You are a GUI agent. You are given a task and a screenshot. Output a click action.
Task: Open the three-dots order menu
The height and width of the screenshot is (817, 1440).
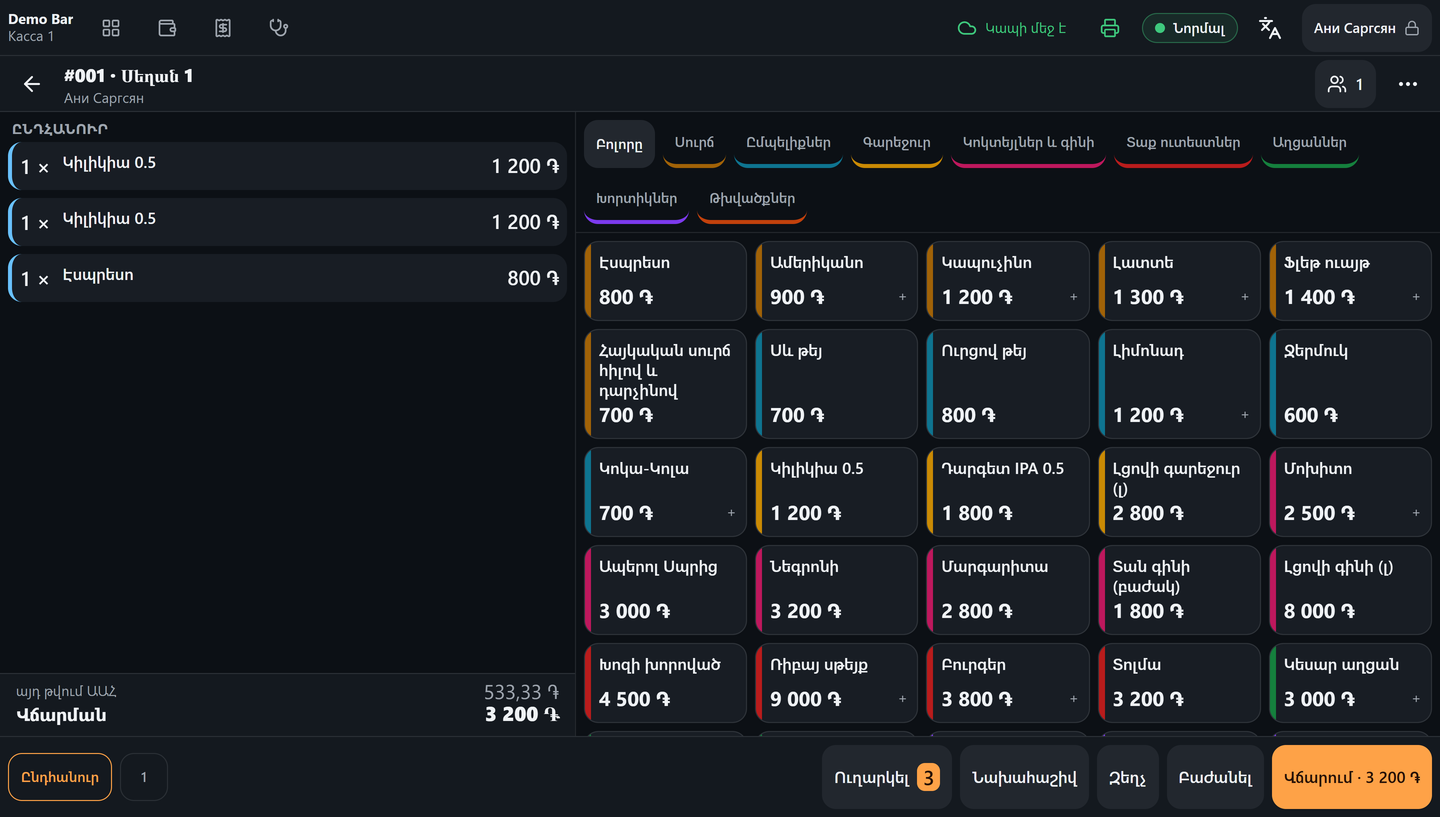tap(1408, 84)
